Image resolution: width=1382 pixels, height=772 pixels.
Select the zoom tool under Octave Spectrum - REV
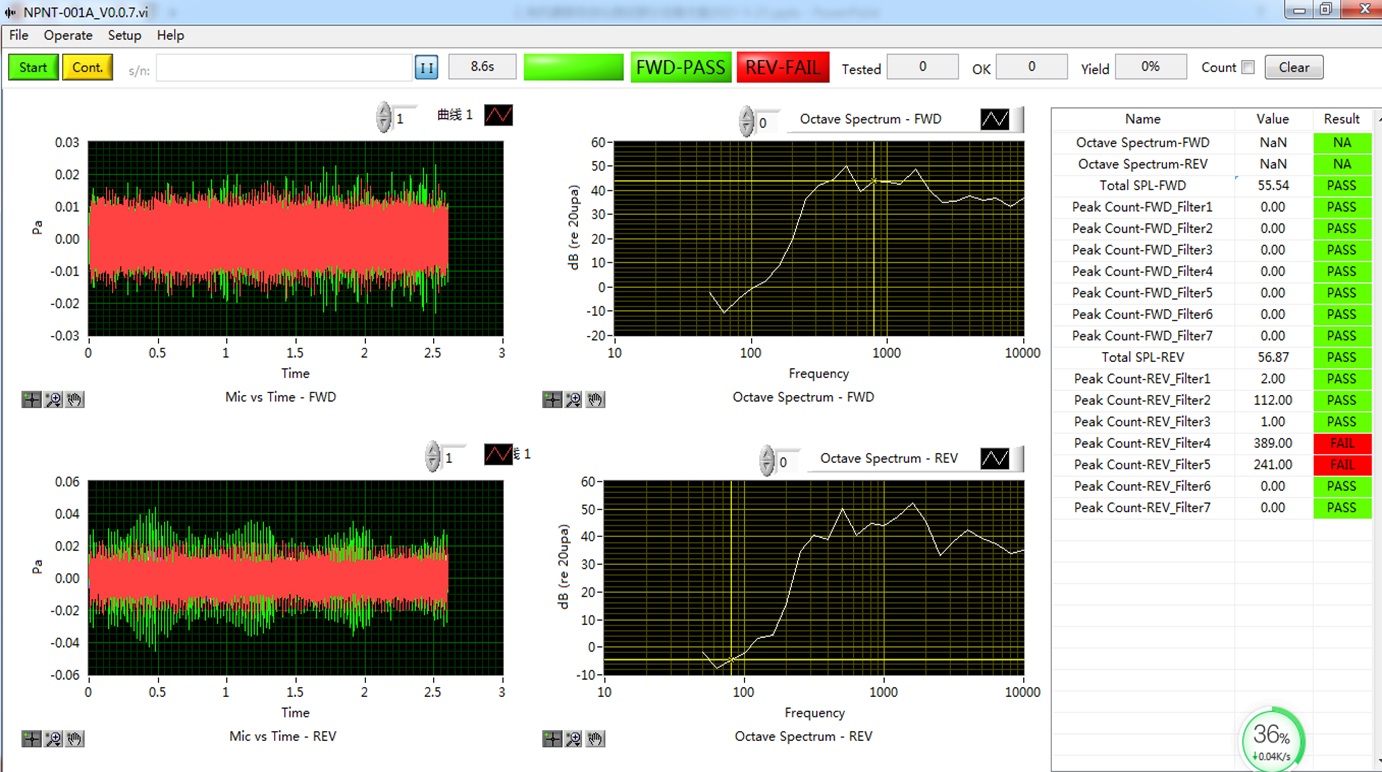pos(574,738)
